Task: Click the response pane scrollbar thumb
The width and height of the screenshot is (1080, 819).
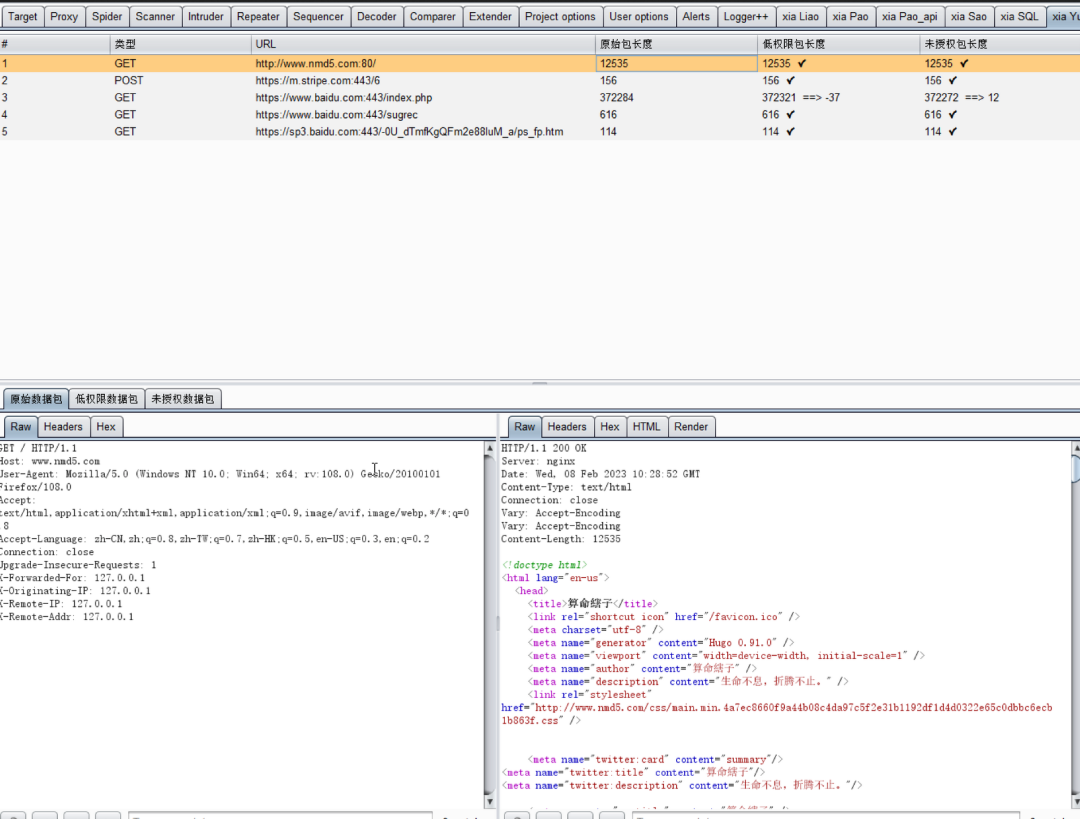Action: click(x=1076, y=468)
